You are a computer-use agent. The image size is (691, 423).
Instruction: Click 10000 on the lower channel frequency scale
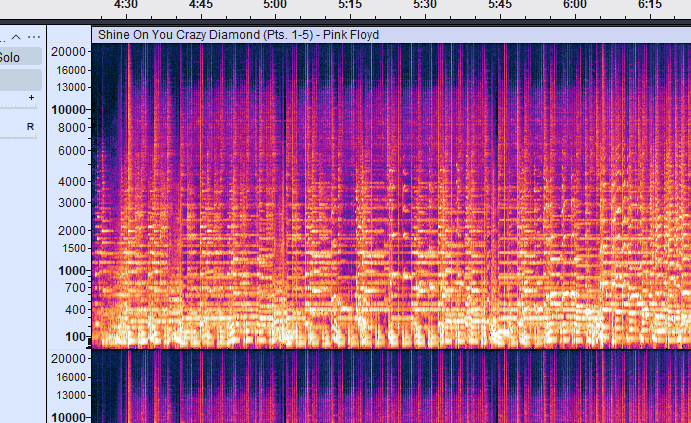point(68,417)
